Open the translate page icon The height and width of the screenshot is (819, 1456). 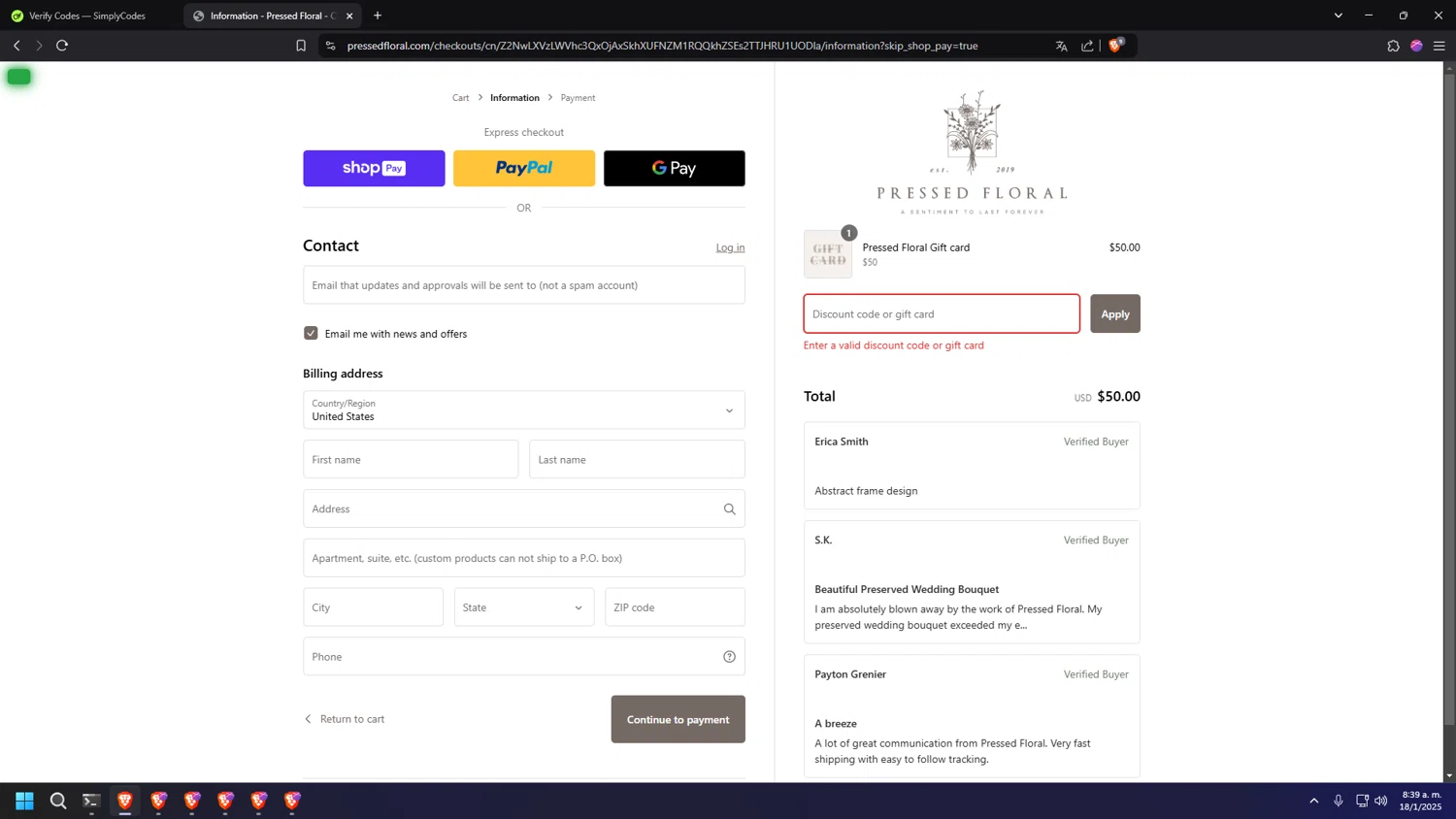pos(1062,46)
